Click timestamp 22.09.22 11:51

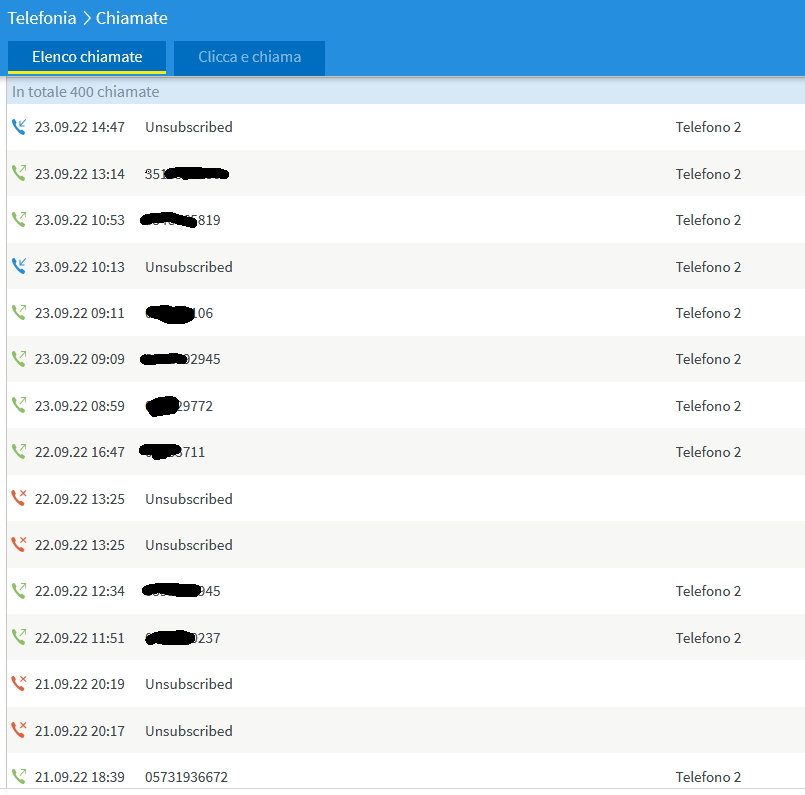(x=80, y=638)
